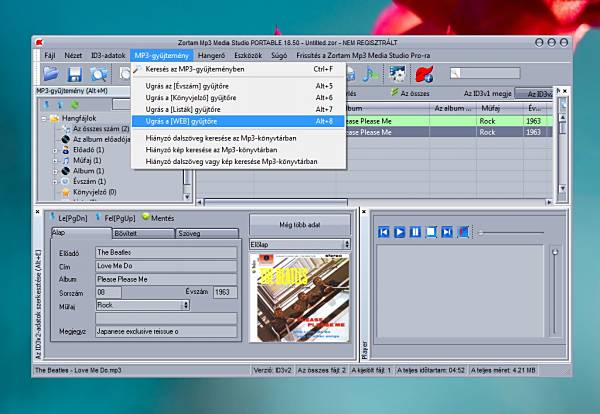Click the player's play button
600x414 pixels.
pos(399,232)
